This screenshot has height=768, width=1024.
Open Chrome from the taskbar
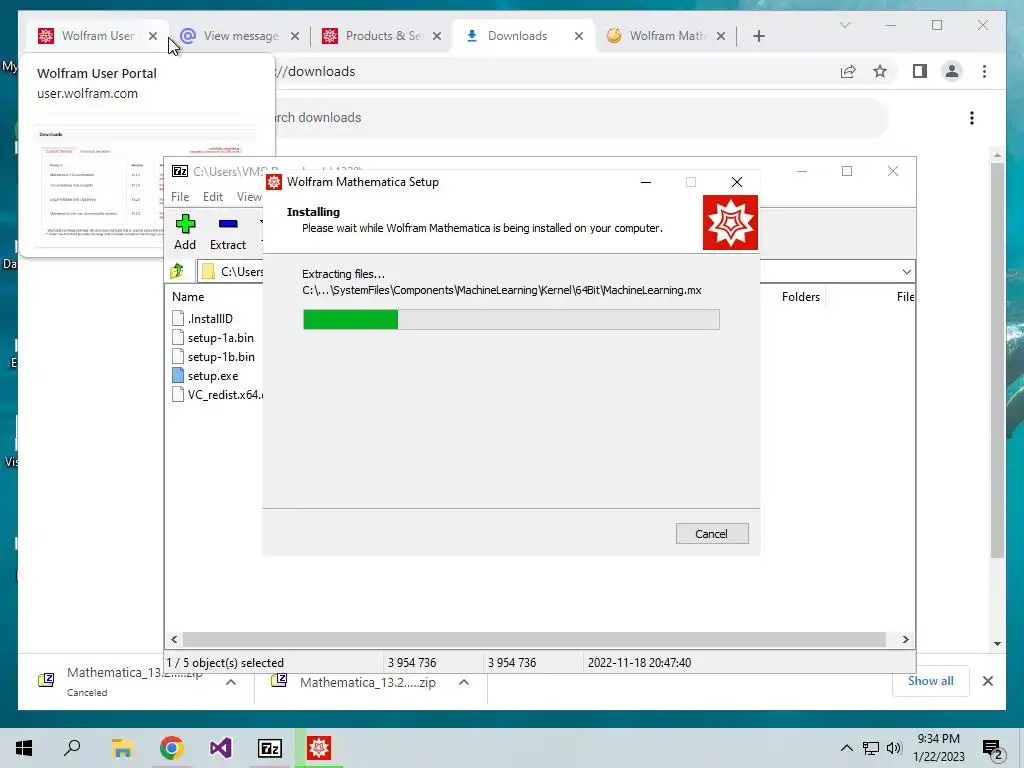click(171, 748)
